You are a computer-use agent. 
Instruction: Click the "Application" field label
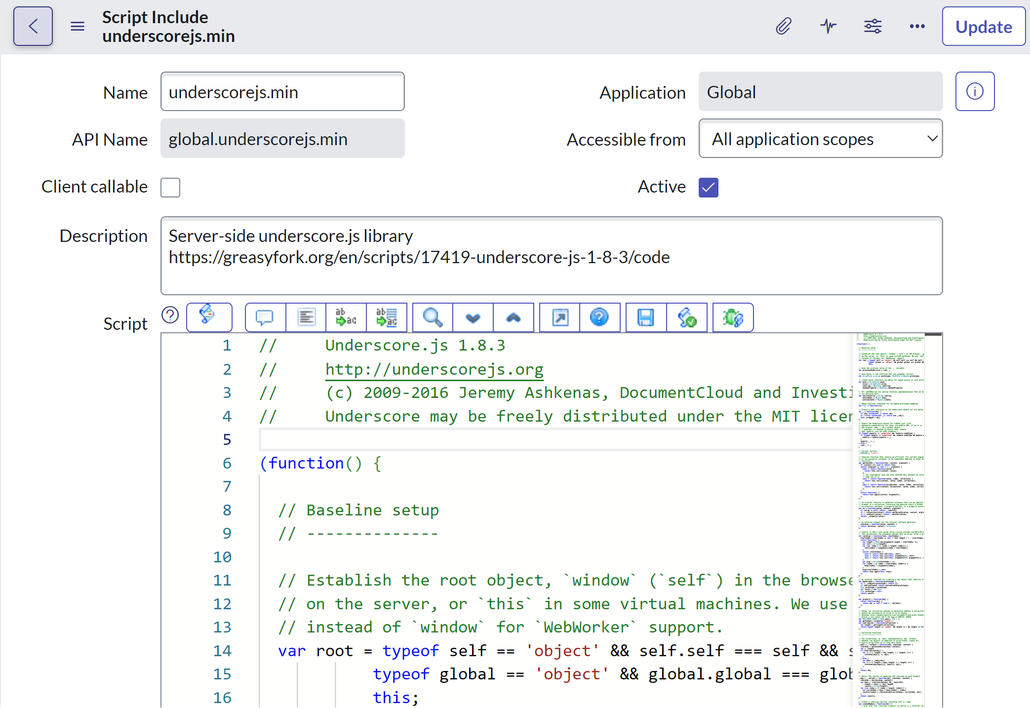tap(642, 93)
